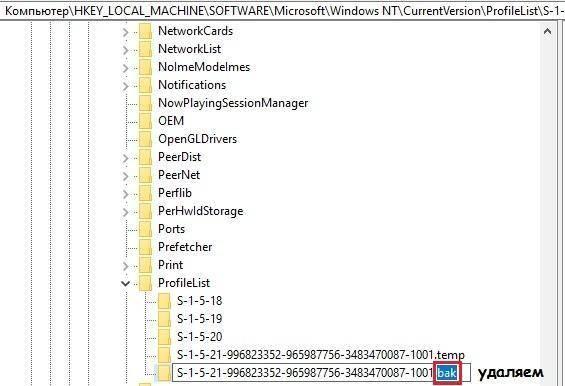The image size is (565, 386).
Task: Click the registry address path bar
Action: coord(282,10)
